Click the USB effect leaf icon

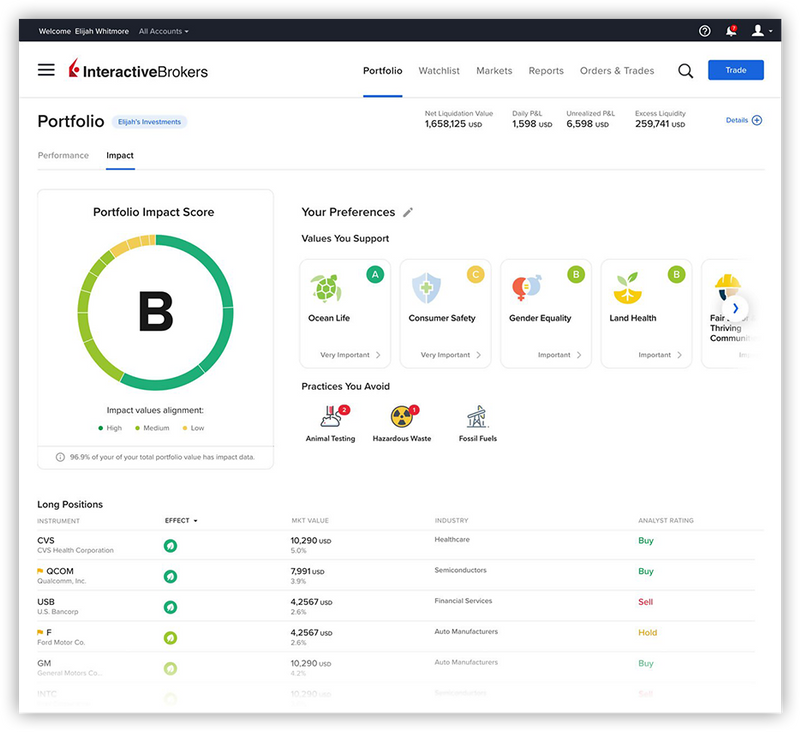coord(170,607)
